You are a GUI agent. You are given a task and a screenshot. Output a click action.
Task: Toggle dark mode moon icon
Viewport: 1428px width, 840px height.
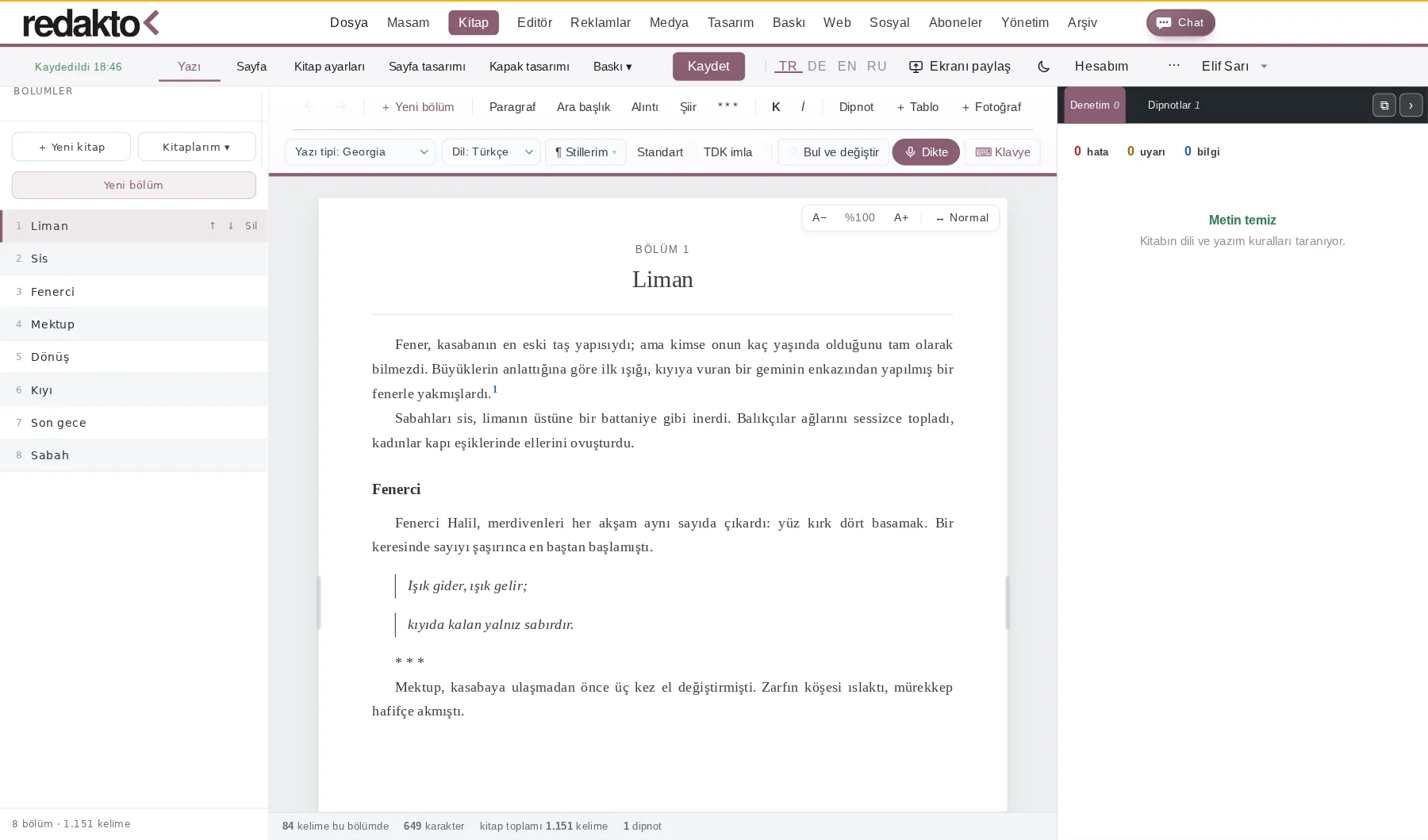click(x=1043, y=67)
